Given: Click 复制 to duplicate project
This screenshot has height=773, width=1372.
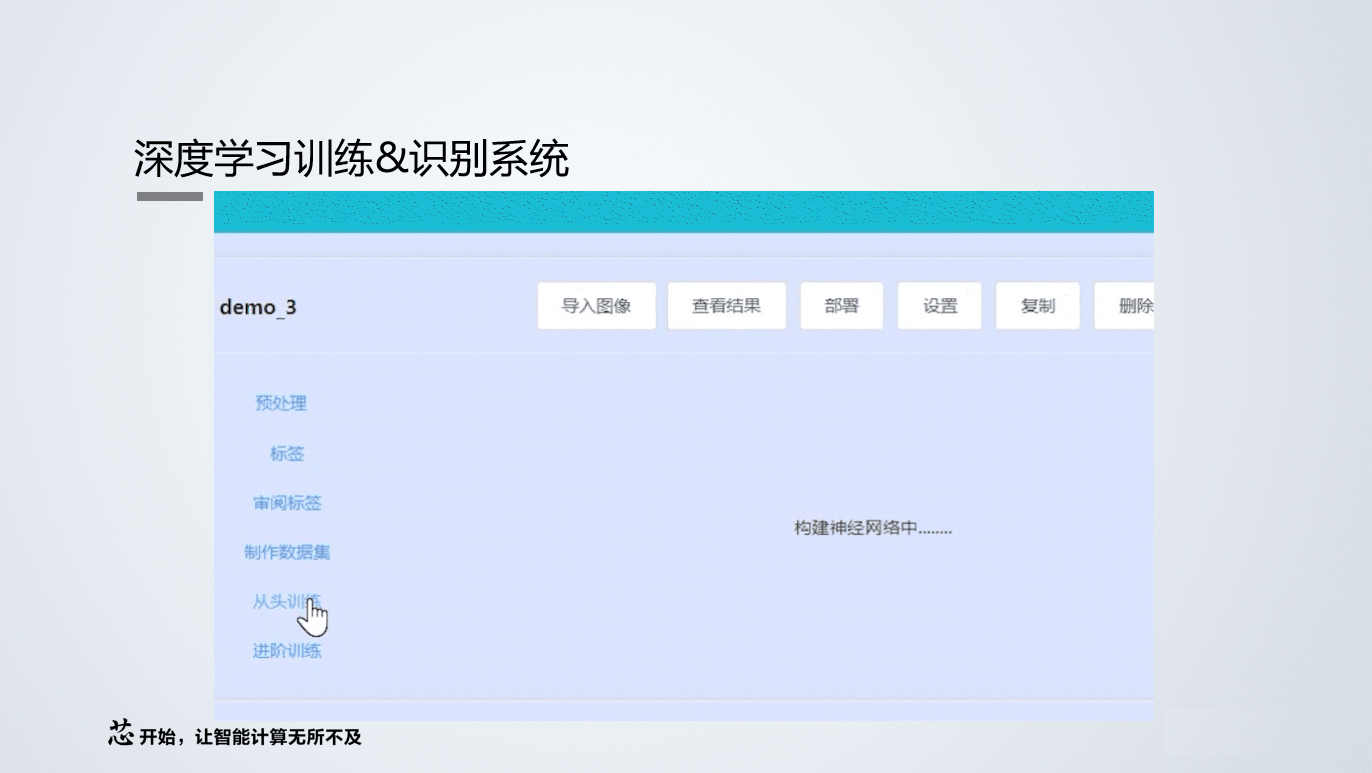Looking at the screenshot, I should click(x=1037, y=306).
